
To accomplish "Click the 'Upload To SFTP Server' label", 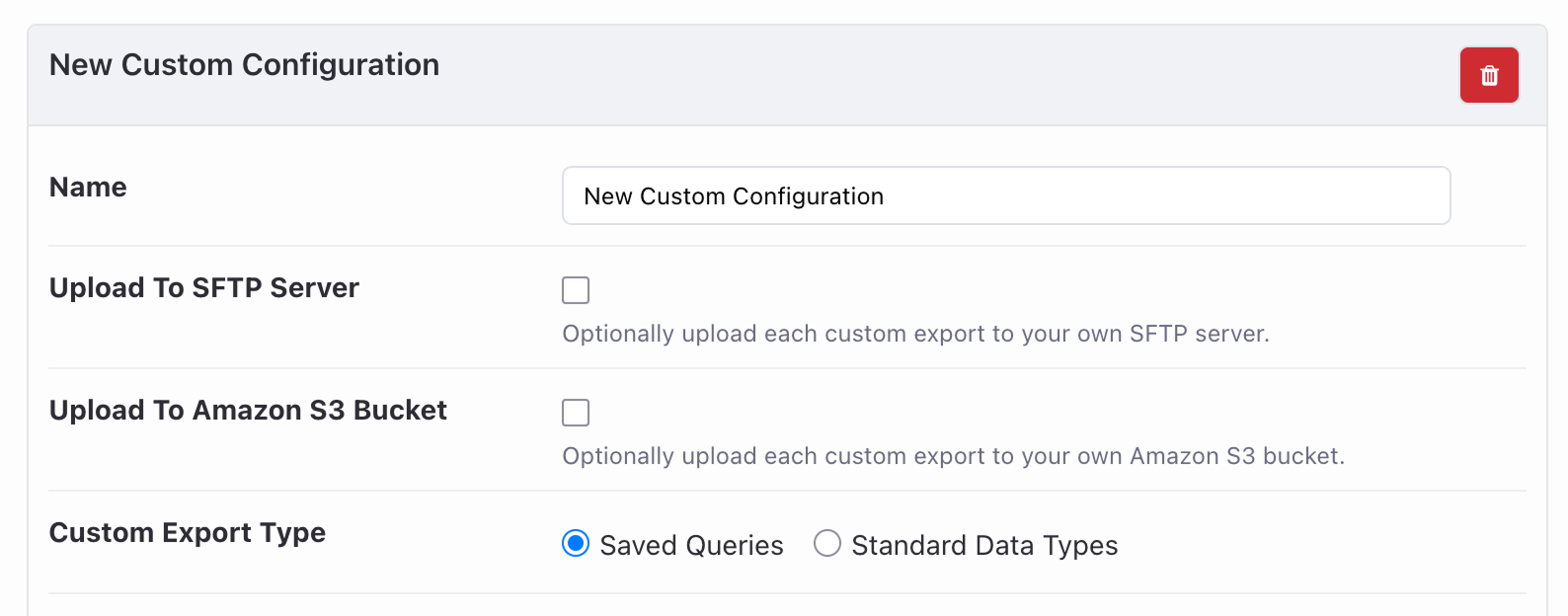I will (203, 288).
